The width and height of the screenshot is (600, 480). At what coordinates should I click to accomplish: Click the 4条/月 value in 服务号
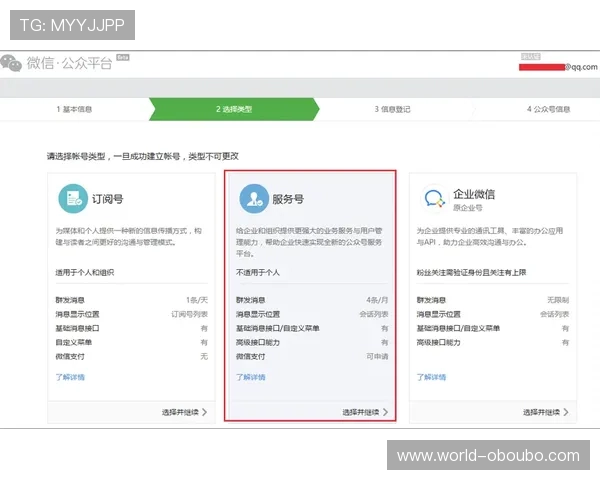click(x=377, y=300)
